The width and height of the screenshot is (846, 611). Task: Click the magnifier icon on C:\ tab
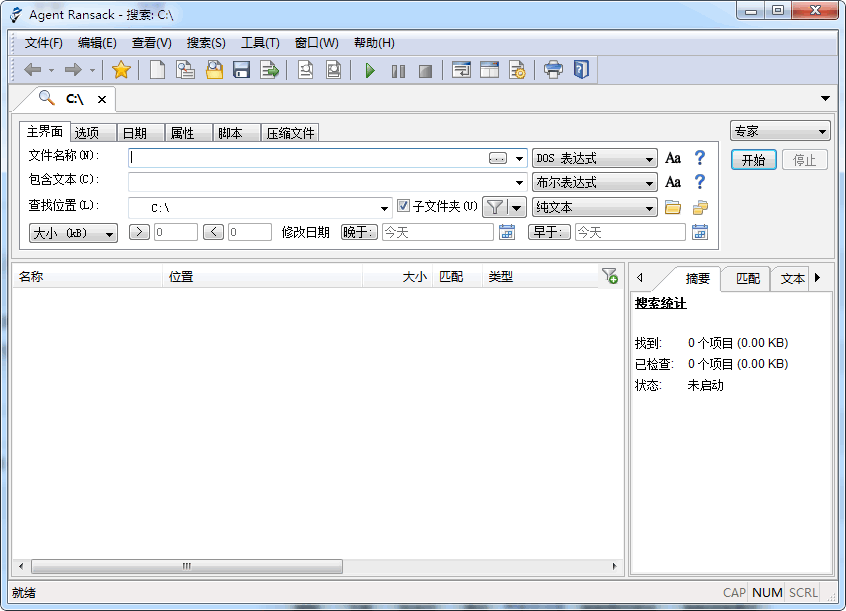pos(46,98)
